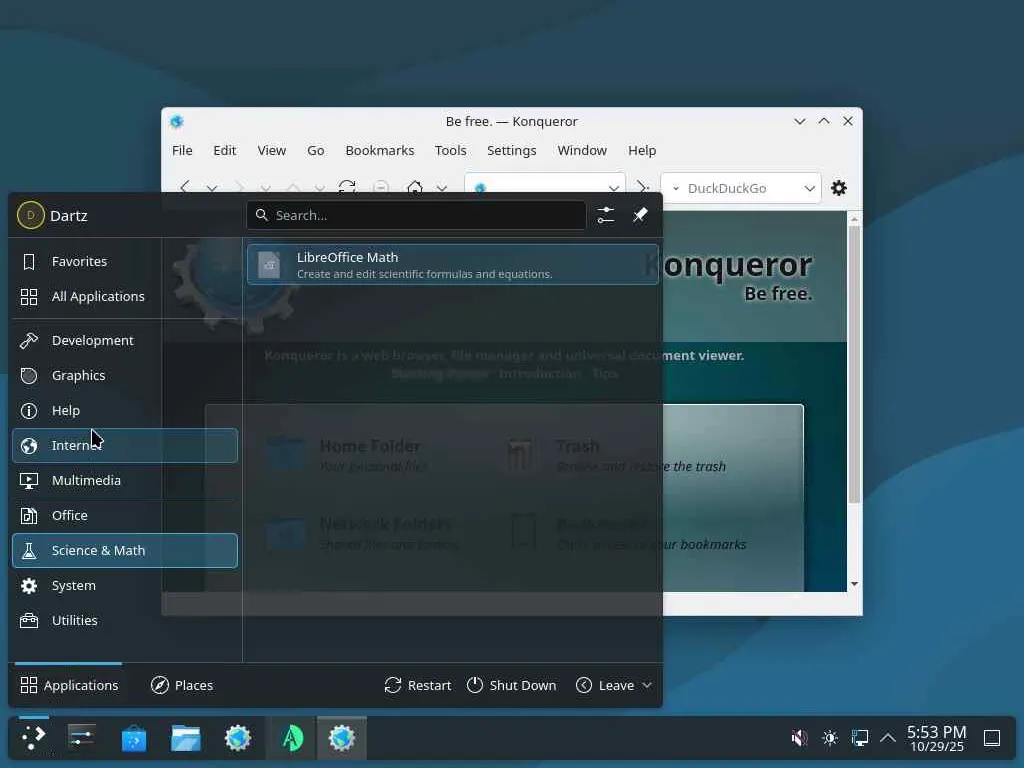Click Konqueror toolbar gear icon
Screen dimensions: 1024x768
[839, 188]
